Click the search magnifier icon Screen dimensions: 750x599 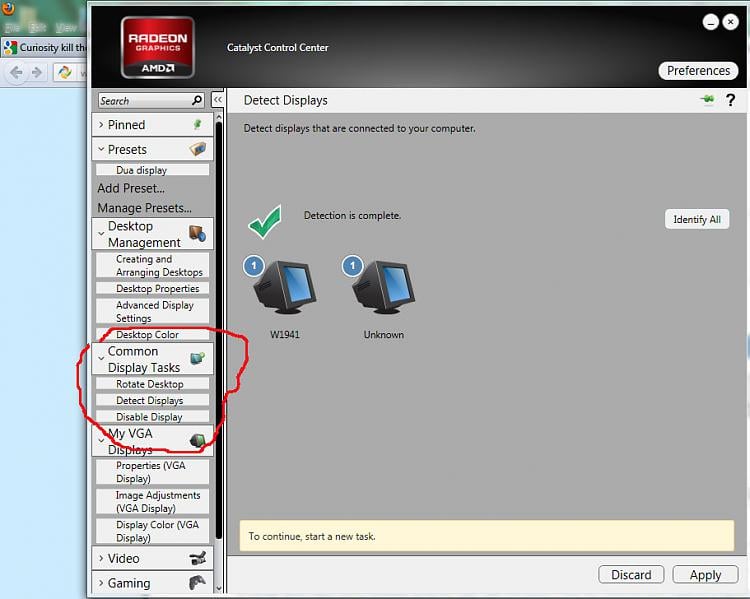point(197,100)
